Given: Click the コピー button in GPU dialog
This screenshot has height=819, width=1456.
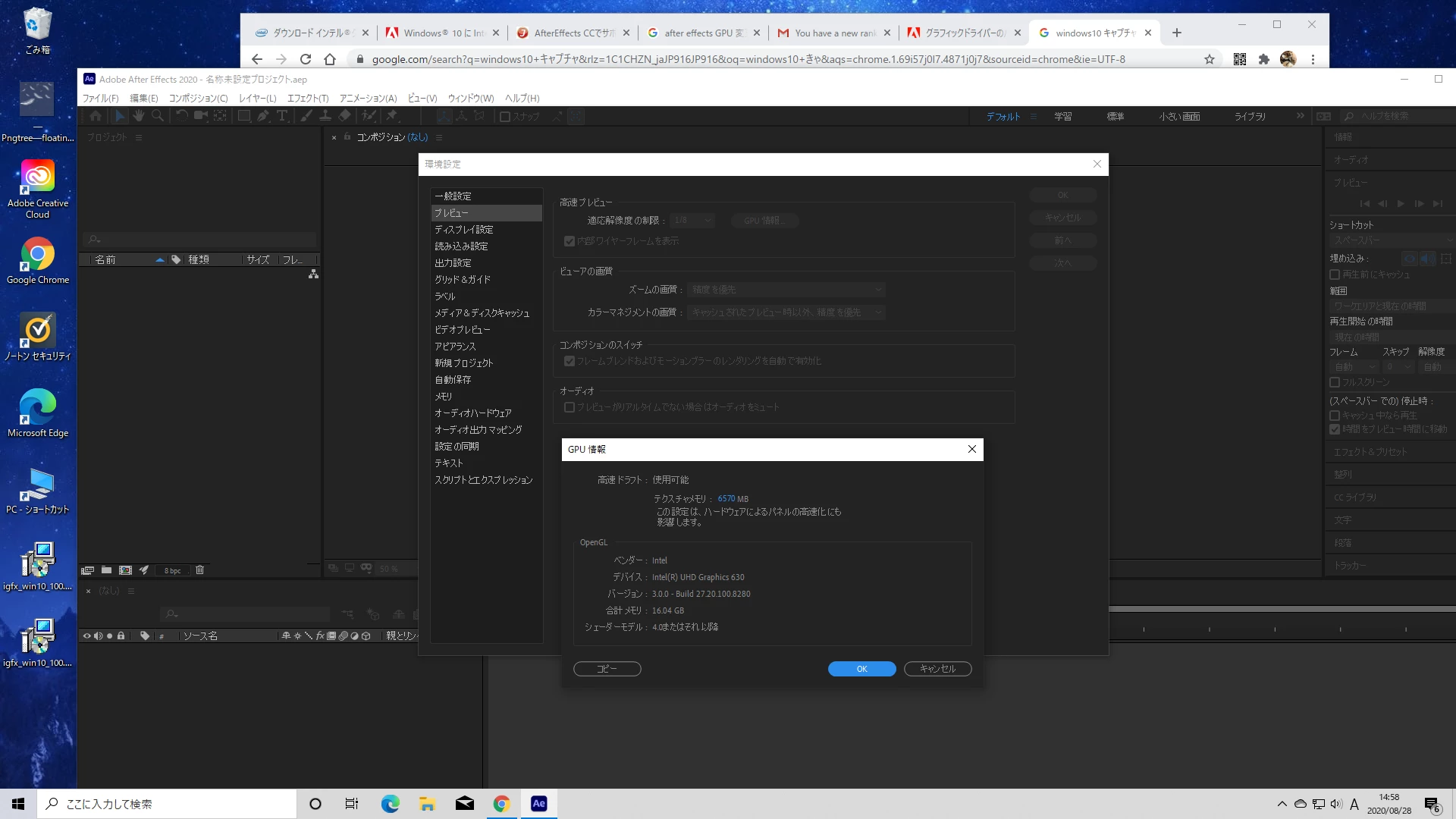Looking at the screenshot, I should tap(607, 669).
